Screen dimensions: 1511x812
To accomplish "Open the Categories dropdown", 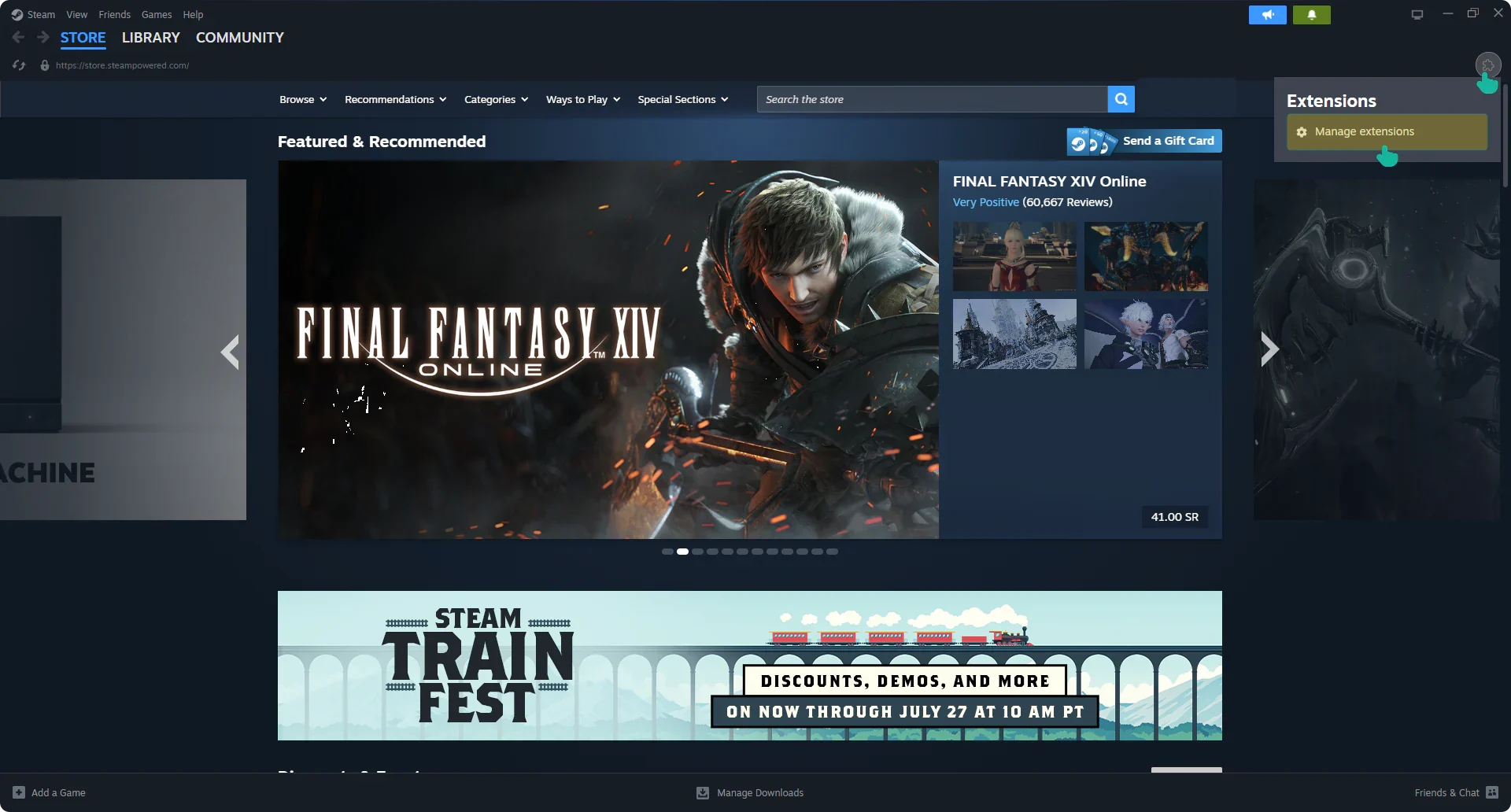I will tap(497, 99).
